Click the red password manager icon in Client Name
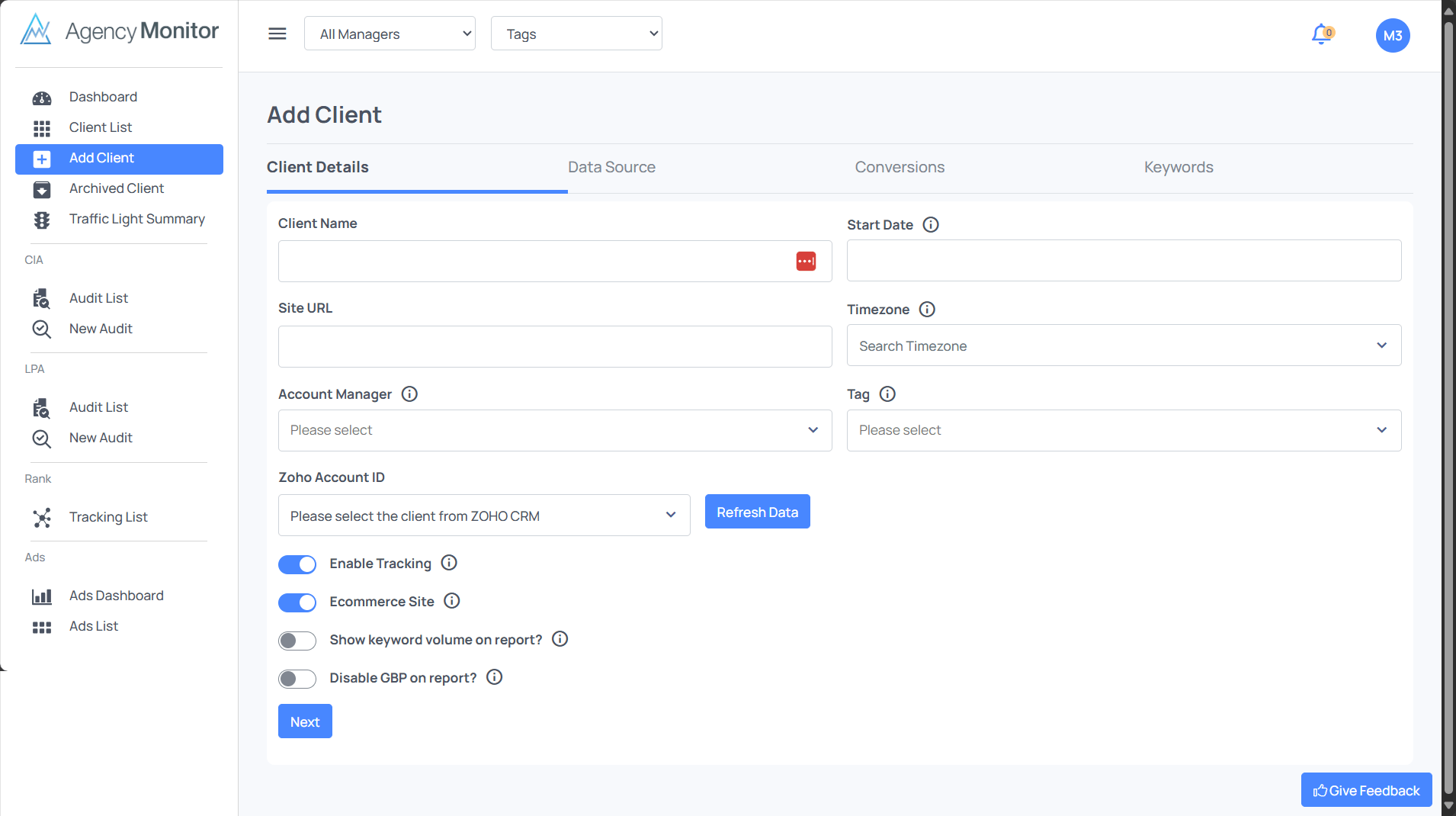The height and width of the screenshot is (816, 1456). click(806, 261)
